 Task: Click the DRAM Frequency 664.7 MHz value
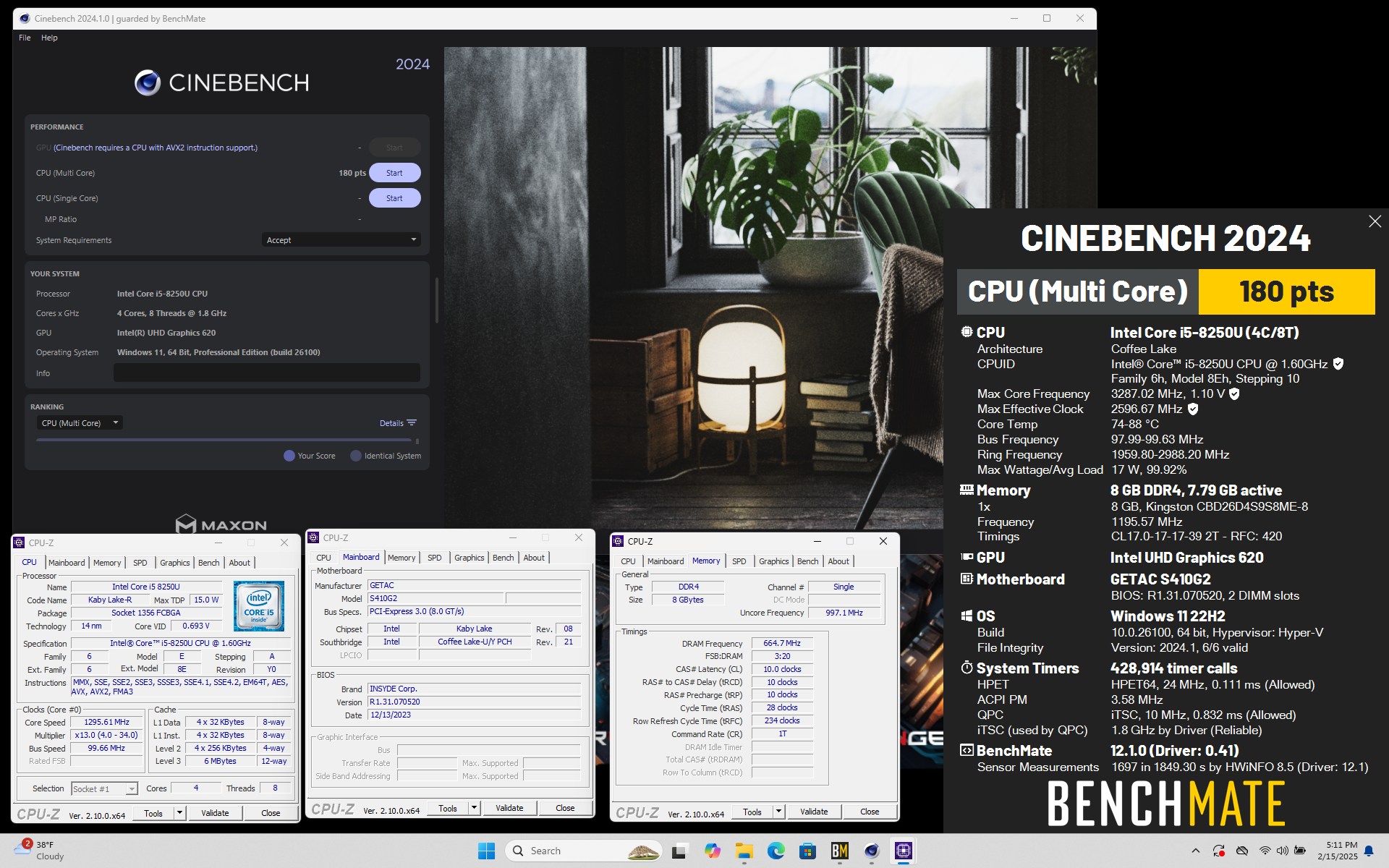click(782, 643)
